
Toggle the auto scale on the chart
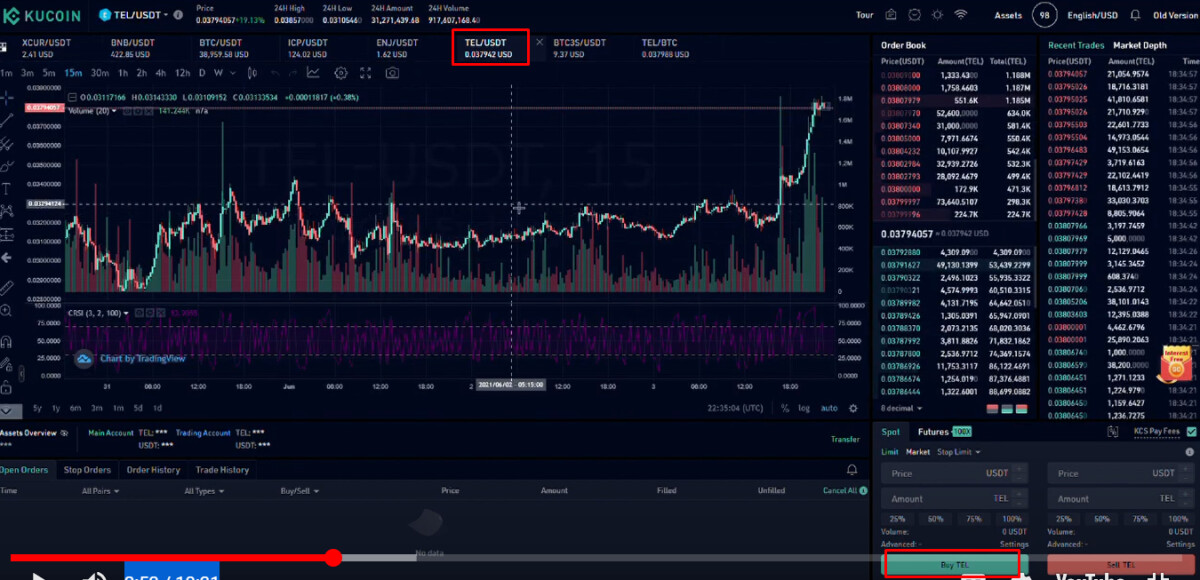coord(829,408)
